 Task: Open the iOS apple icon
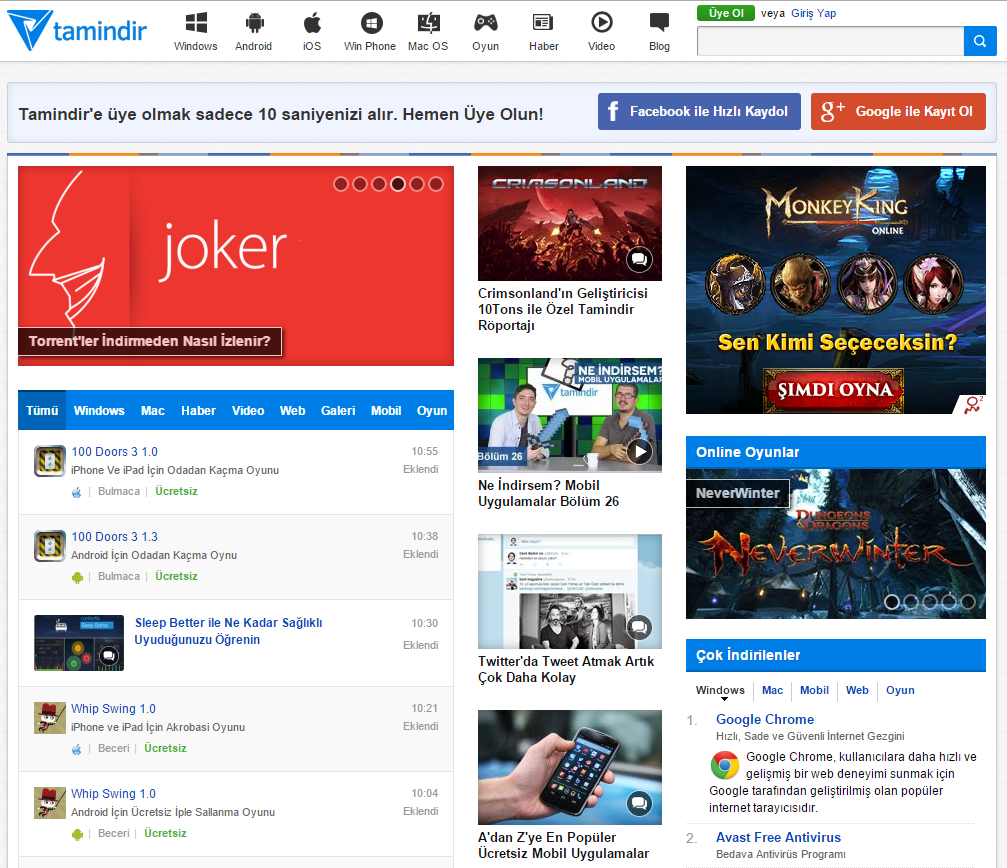click(312, 23)
